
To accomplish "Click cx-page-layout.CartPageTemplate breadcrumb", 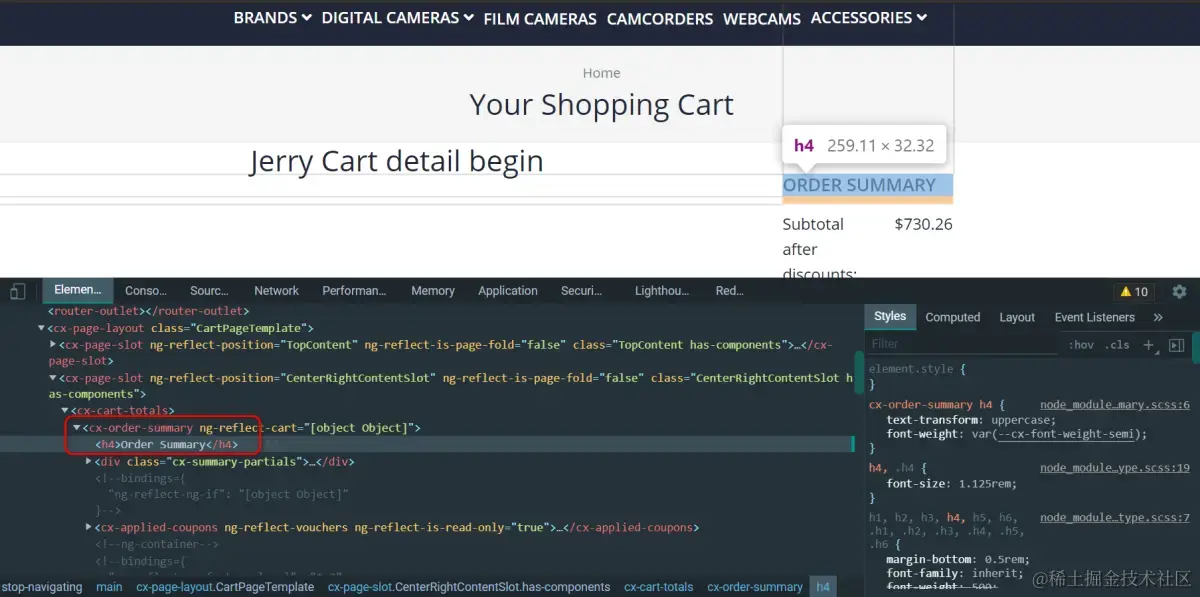I will tap(225, 587).
